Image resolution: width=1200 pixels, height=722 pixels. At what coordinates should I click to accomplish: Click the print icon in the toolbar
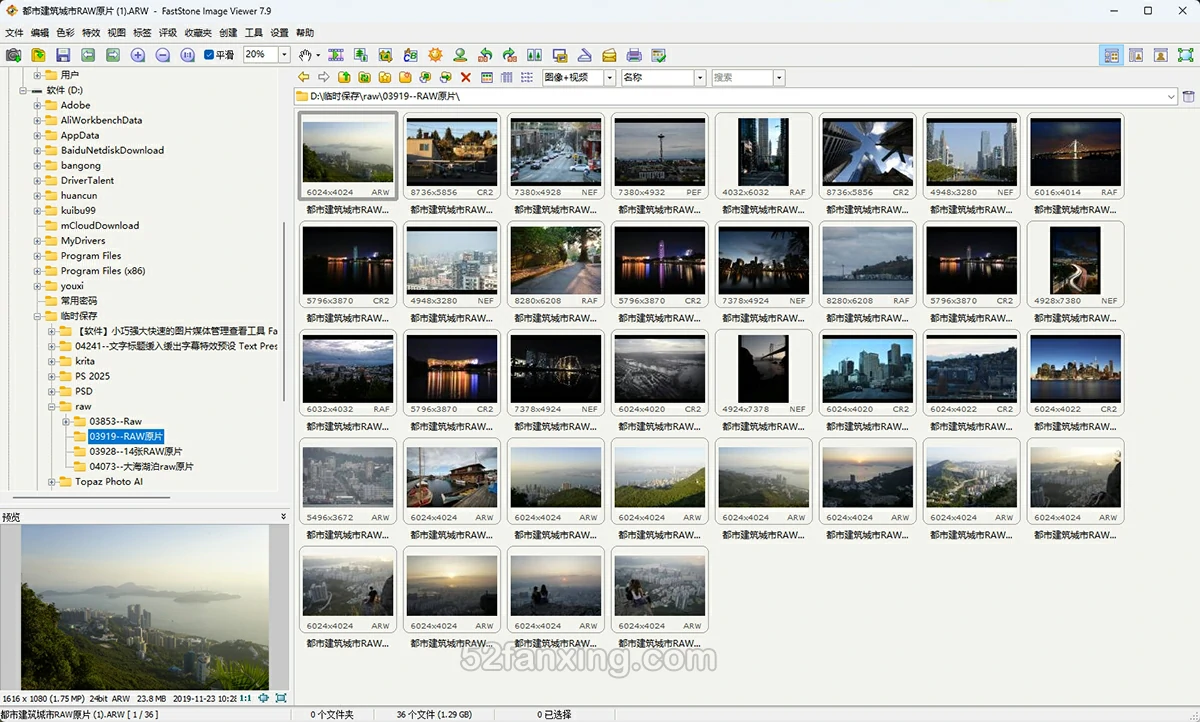click(634, 55)
